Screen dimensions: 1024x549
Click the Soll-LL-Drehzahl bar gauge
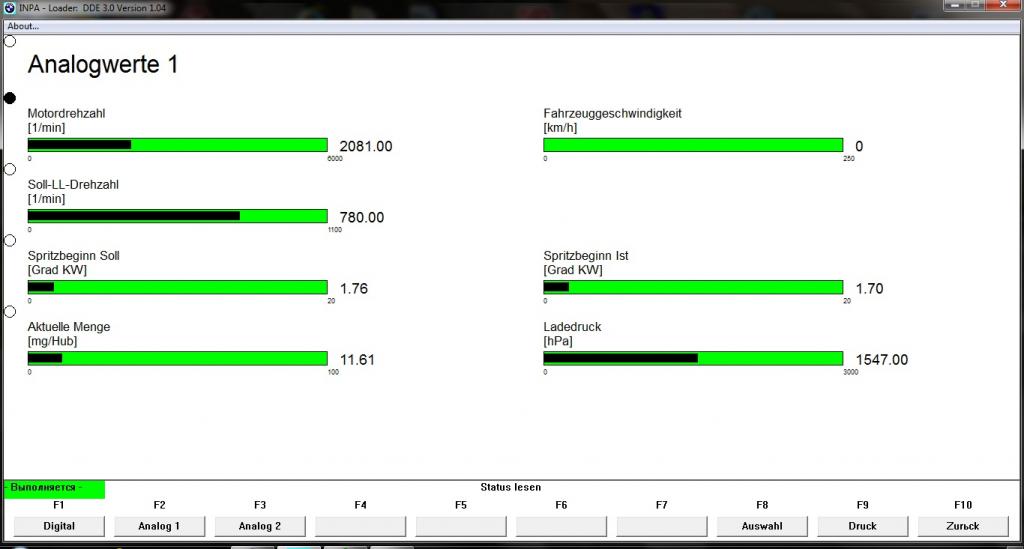point(178,216)
